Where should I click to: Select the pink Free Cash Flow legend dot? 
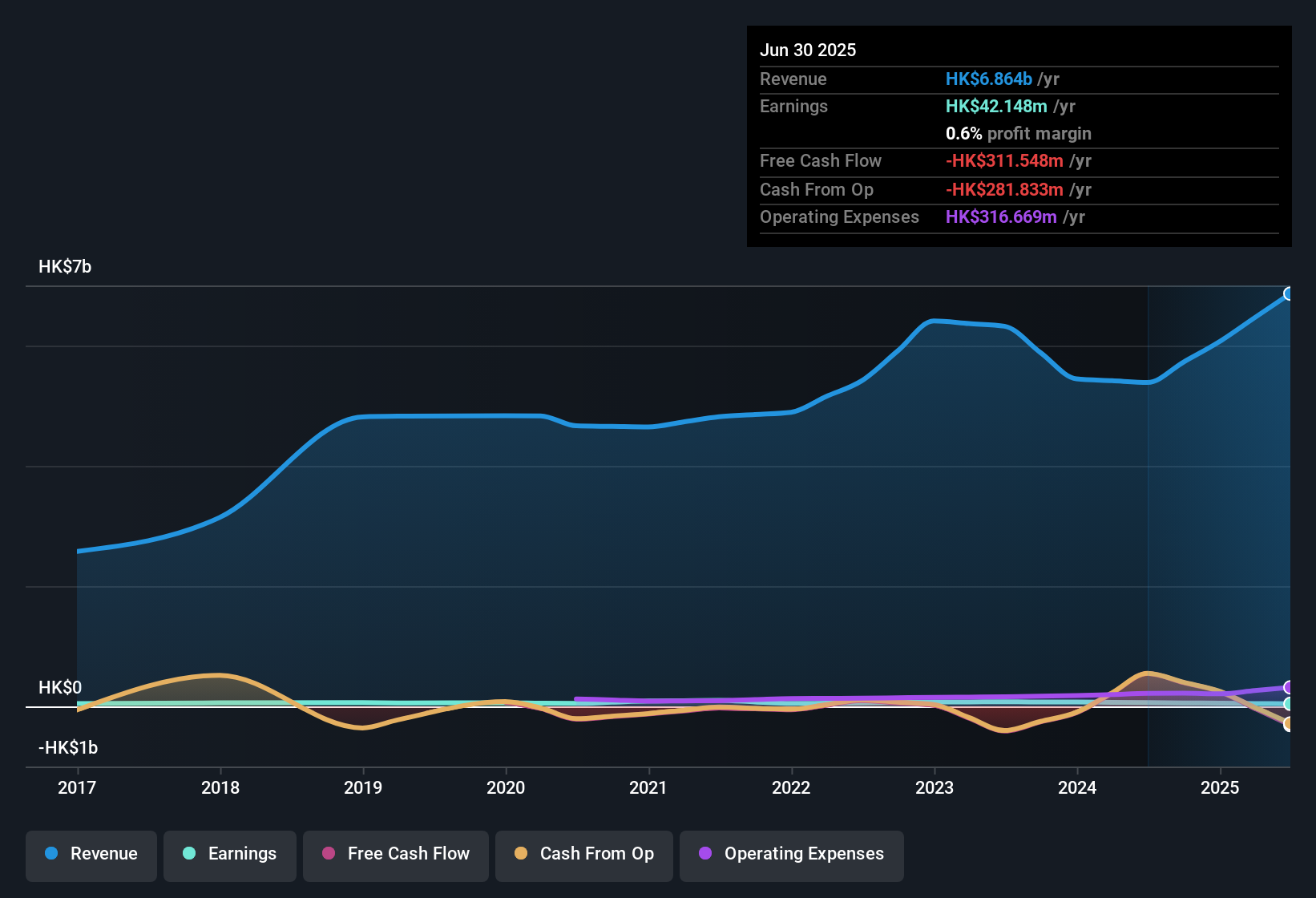[x=329, y=854]
